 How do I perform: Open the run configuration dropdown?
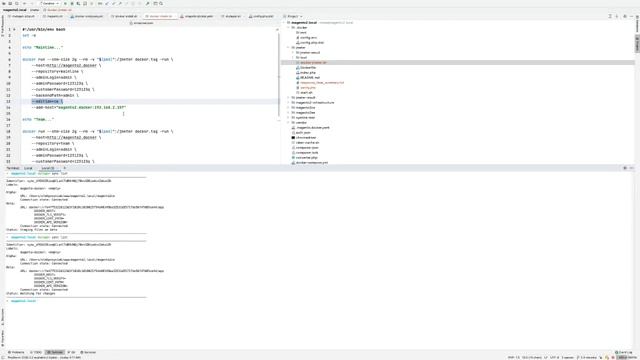coord(49,3)
